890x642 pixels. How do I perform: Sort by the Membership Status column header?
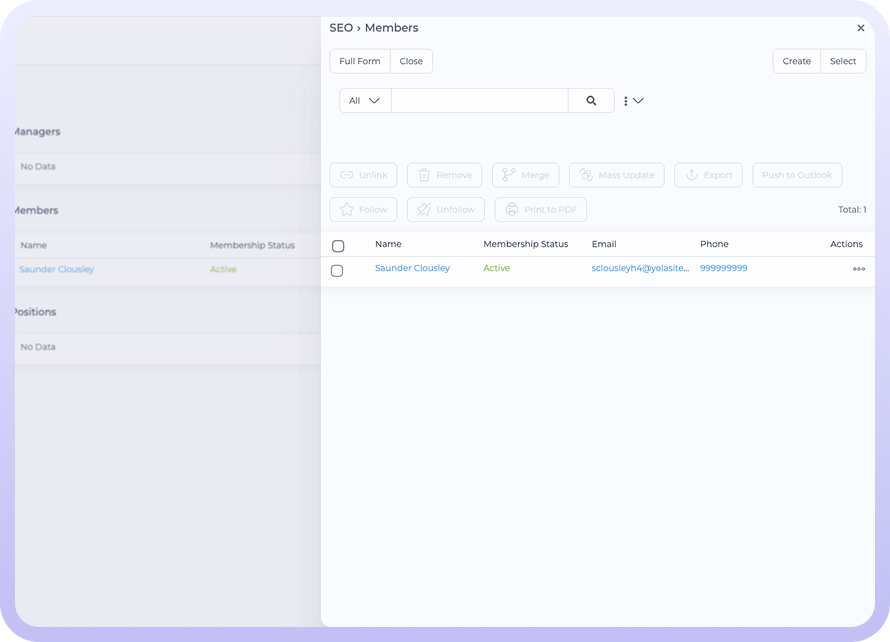[x=525, y=244]
